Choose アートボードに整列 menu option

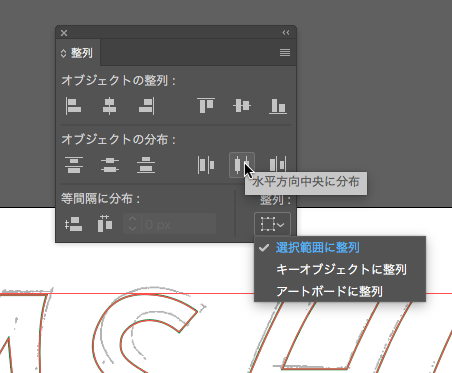click(x=340, y=291)
